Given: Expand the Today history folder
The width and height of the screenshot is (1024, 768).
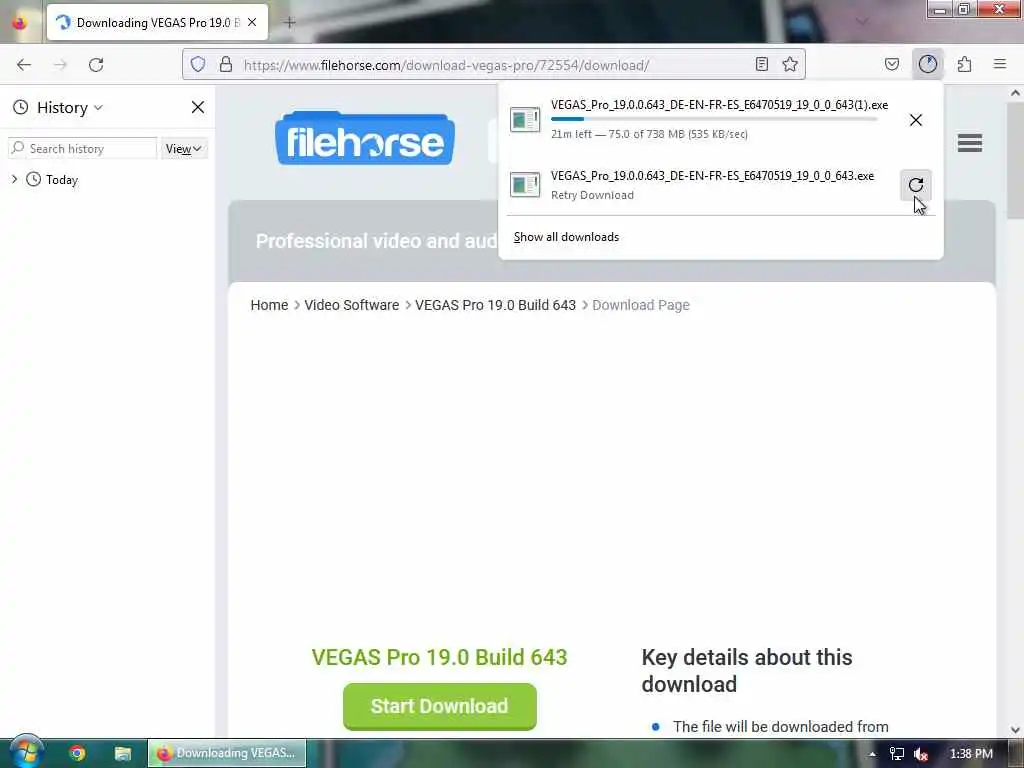Looking at the screenshot, I should (14, 179).
